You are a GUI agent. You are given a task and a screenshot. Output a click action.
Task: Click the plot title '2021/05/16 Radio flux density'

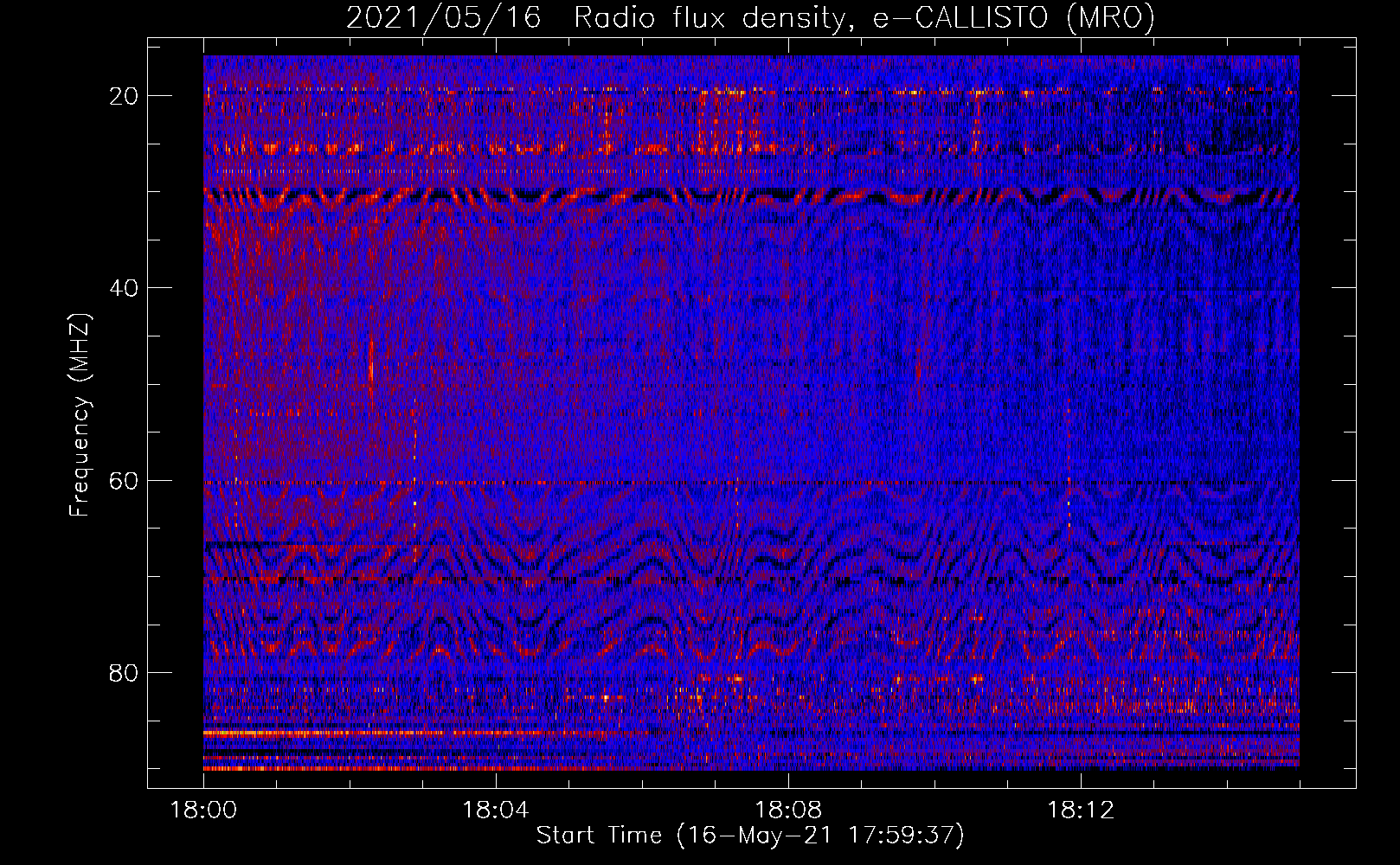pos(594,18)
